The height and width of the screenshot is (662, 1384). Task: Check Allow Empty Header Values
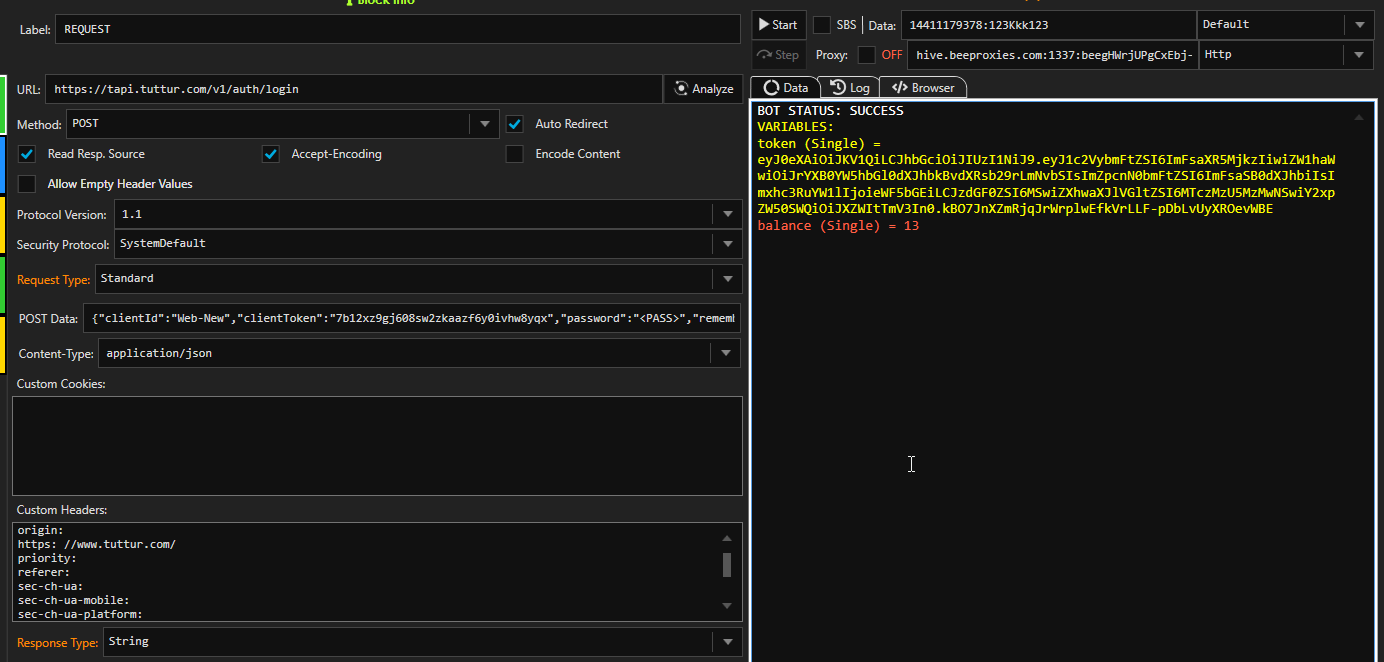click(x=27, y=184)
